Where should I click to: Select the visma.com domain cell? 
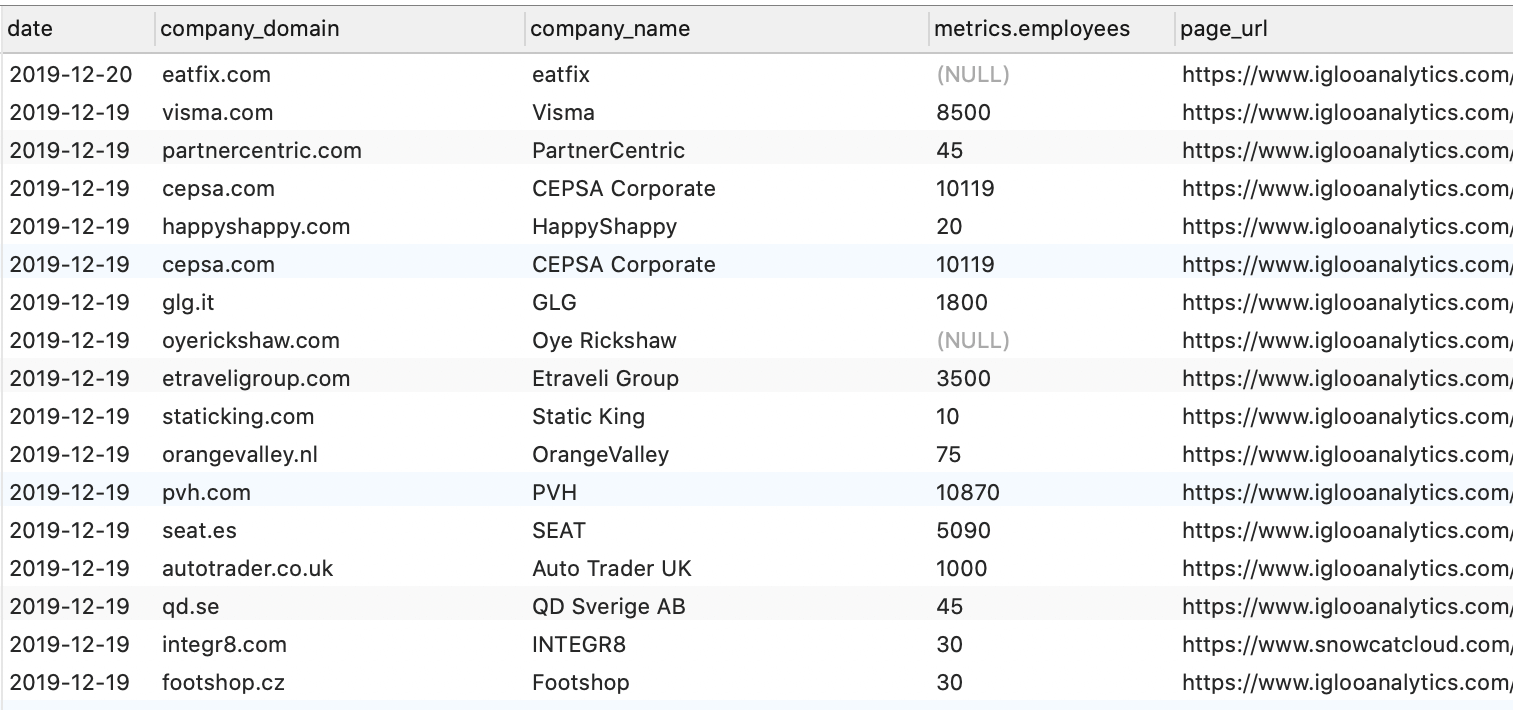coord(217,113)
